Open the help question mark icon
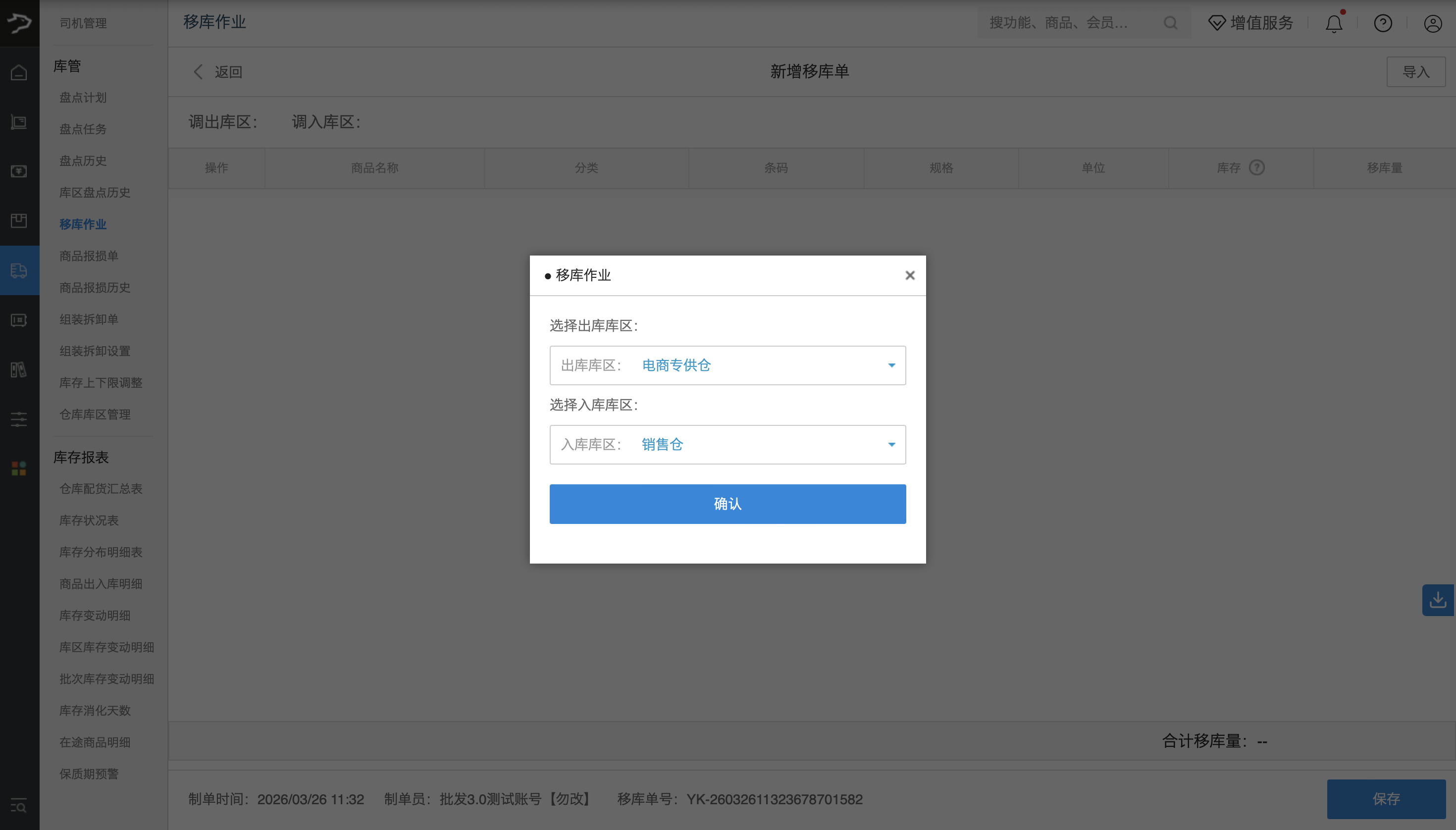The width and height of the screenshot is (1456, 830). [x=1383, y=23]
